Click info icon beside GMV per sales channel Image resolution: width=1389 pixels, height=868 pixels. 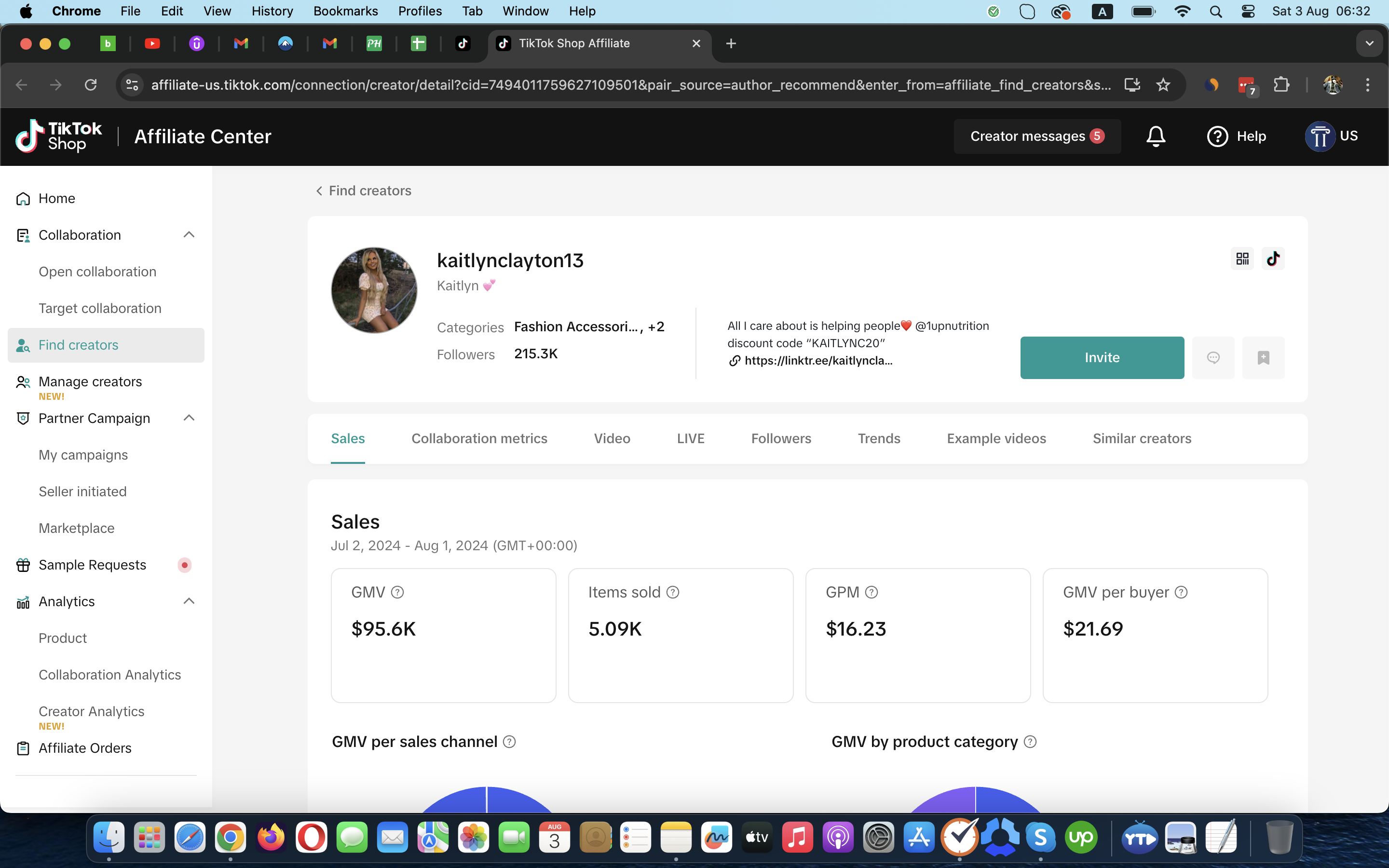click(x=509, y=742)
